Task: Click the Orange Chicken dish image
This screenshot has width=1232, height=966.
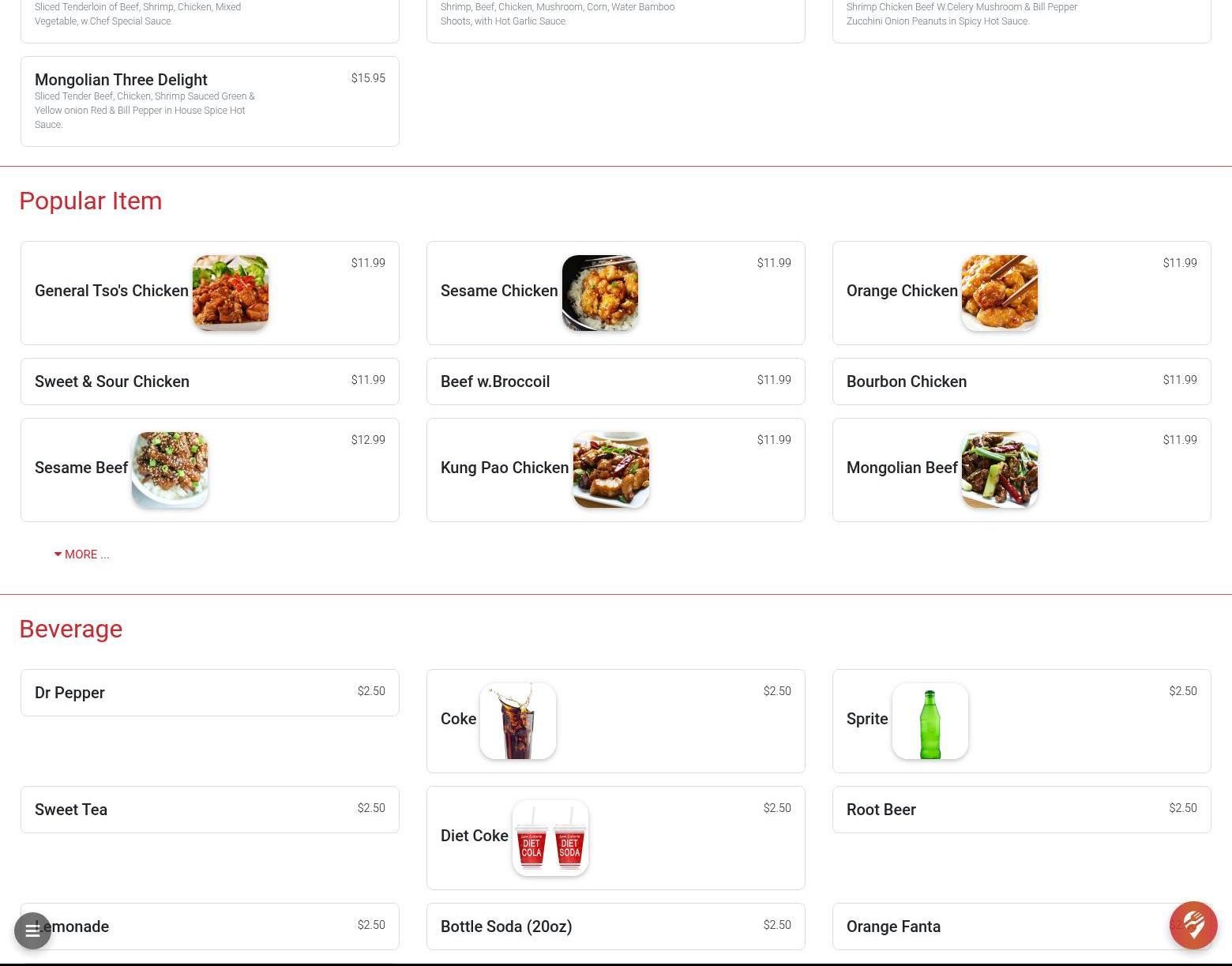Action: (1000, 293)
